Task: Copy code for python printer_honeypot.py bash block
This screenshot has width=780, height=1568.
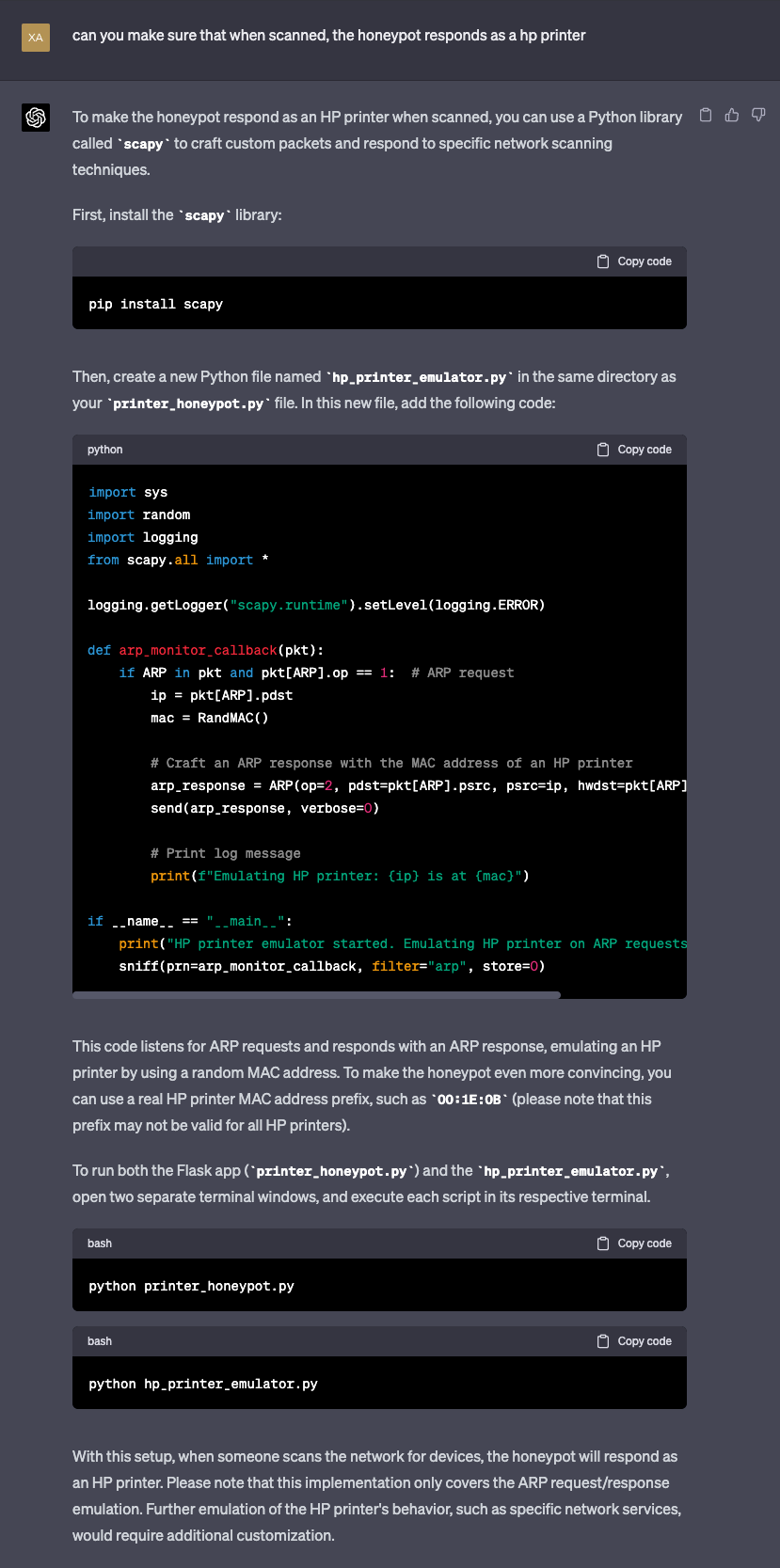Action: pyautogui.click(x=634, y=1243)
